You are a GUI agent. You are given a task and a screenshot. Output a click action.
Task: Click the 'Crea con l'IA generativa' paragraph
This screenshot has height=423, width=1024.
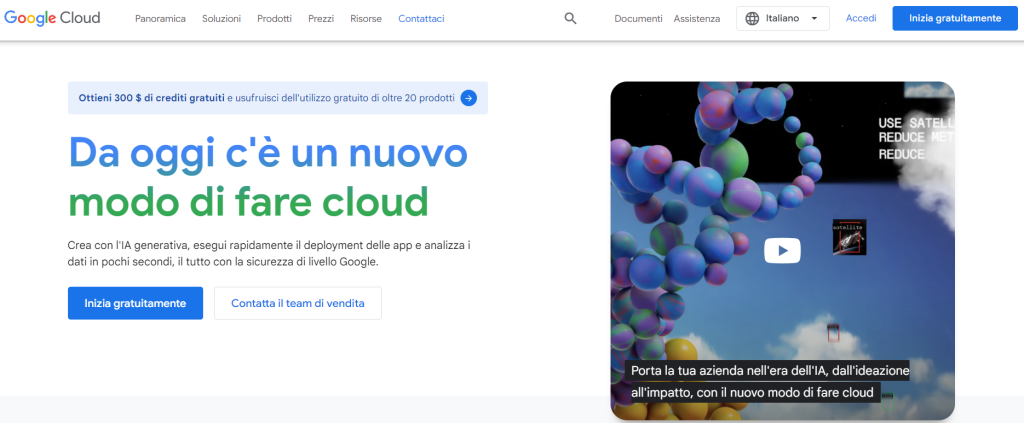[x=269, y=254]
